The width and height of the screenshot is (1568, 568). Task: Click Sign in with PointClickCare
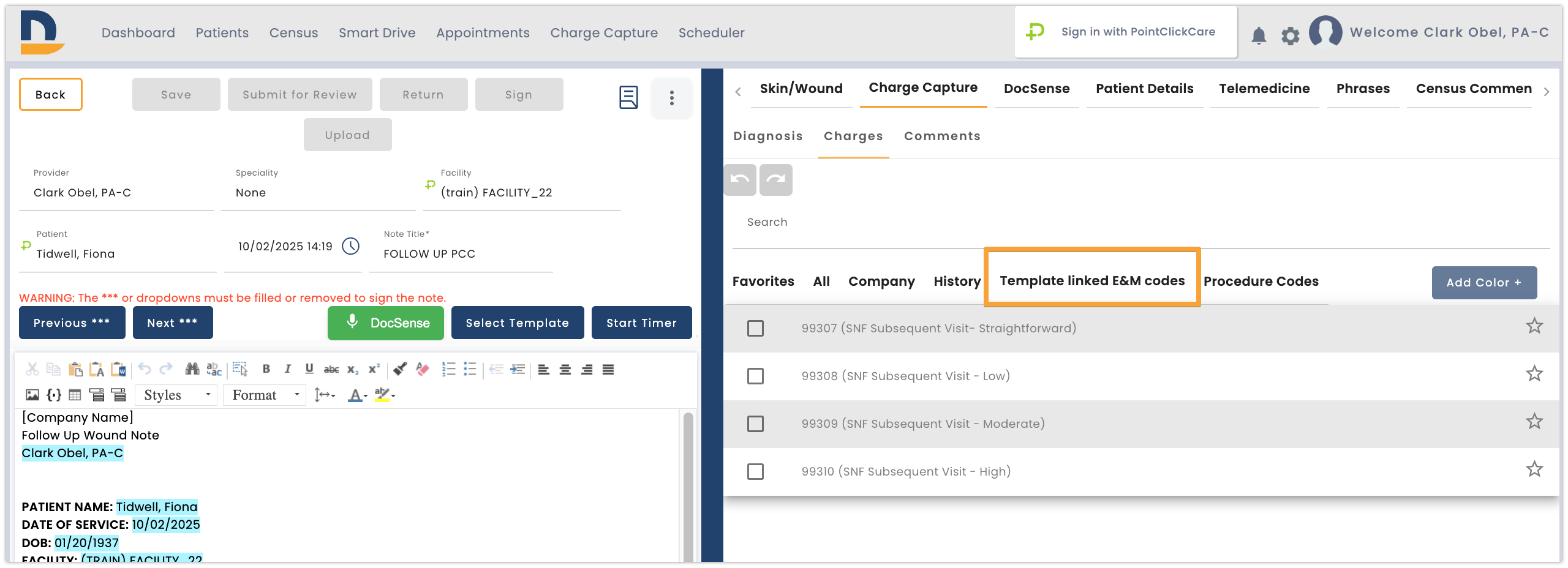coord(1126,32)
